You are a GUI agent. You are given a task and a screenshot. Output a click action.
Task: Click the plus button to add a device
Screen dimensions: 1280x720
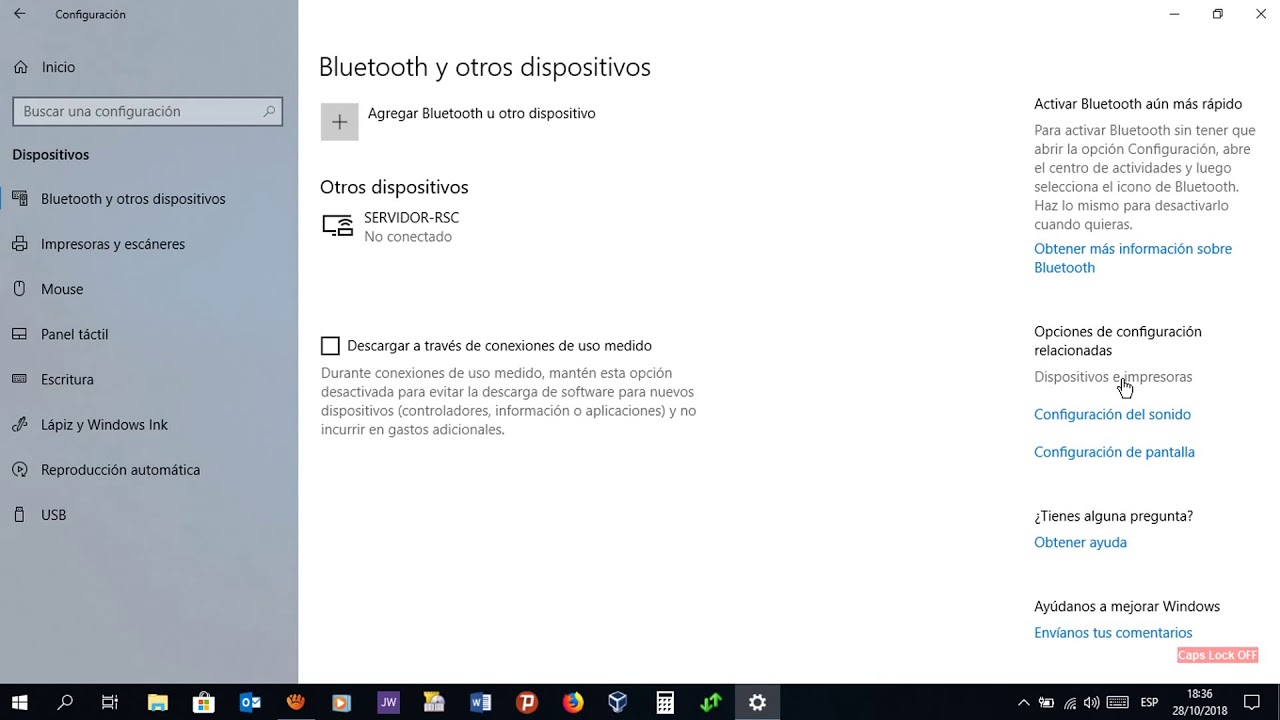pos(340,122)
